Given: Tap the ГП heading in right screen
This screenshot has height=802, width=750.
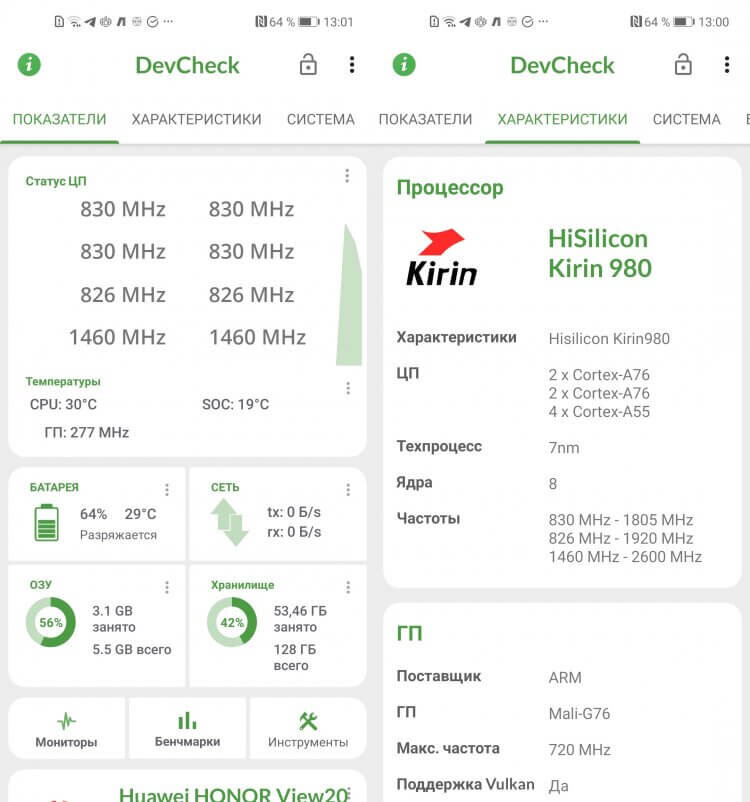Looking at the screenshot, I should (x=409, y=633).
